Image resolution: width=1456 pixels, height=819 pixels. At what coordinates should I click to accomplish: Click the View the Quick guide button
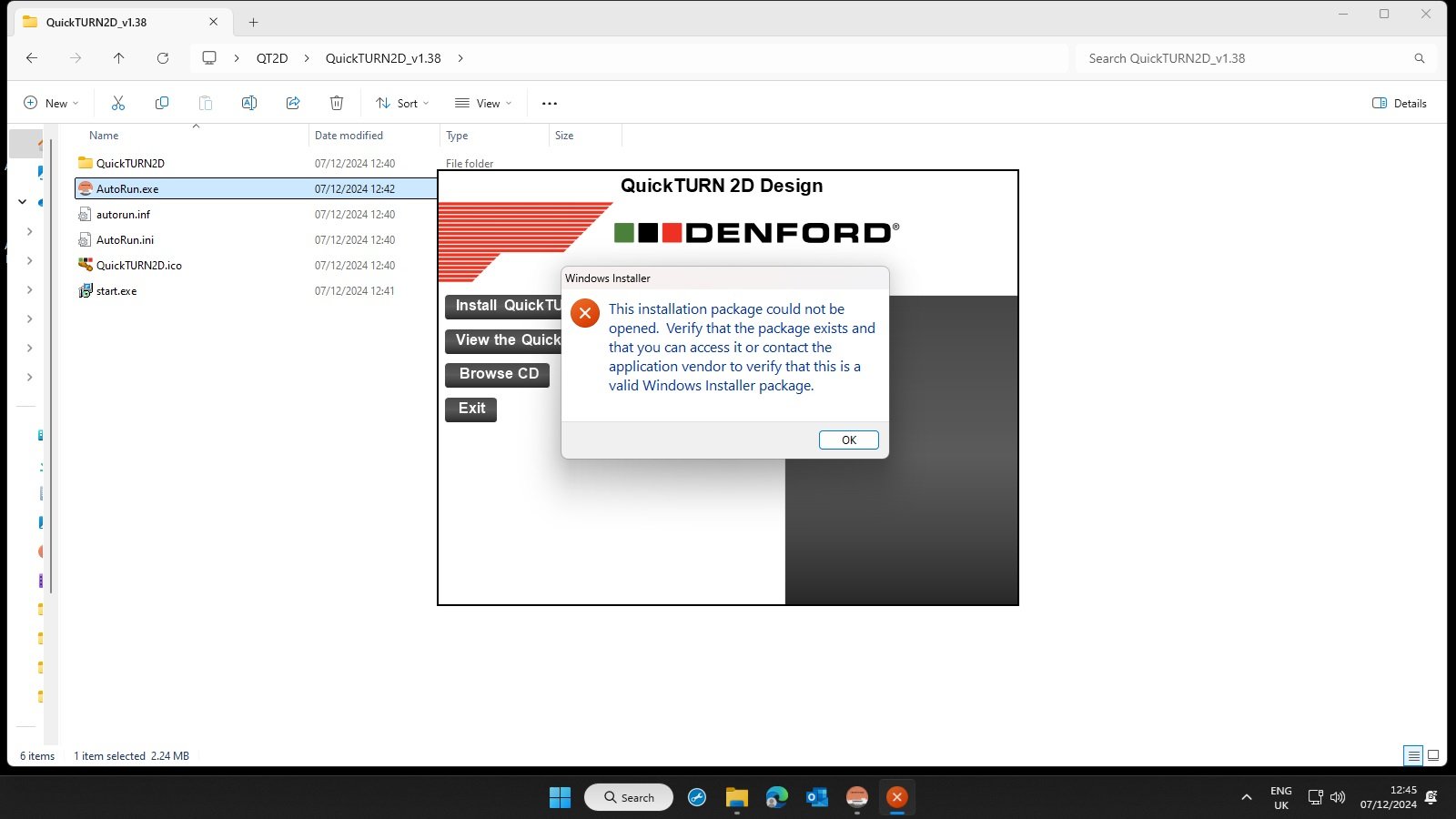[x=503, y=340]
